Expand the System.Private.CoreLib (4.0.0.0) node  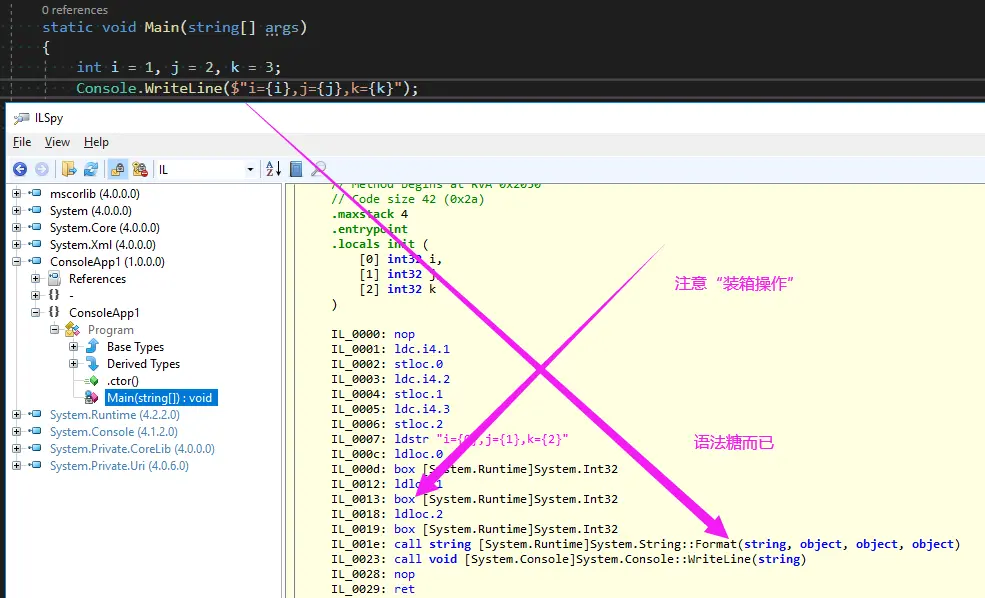(17, 448)
